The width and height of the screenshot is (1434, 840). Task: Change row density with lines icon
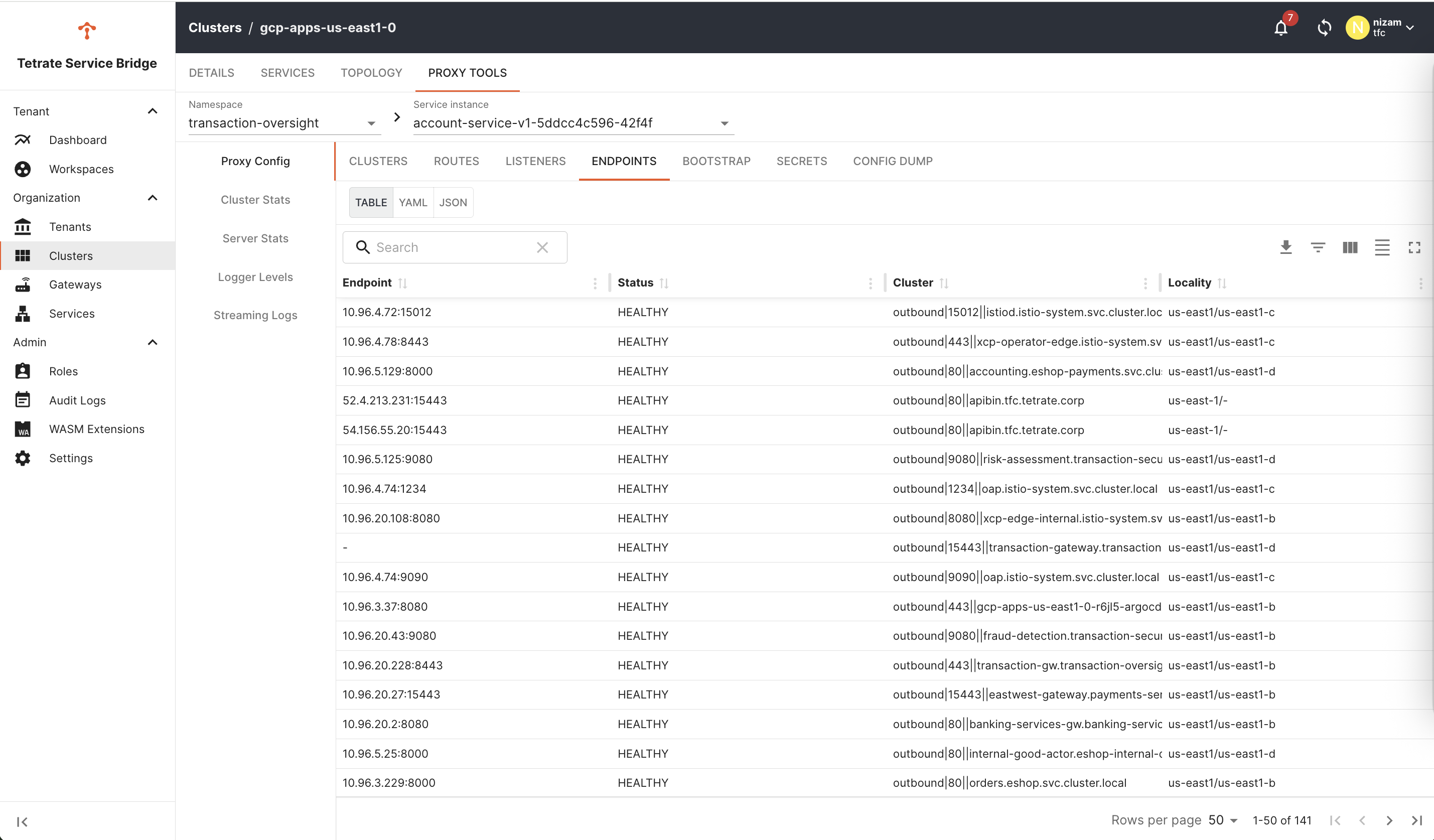coord(1382,247)
